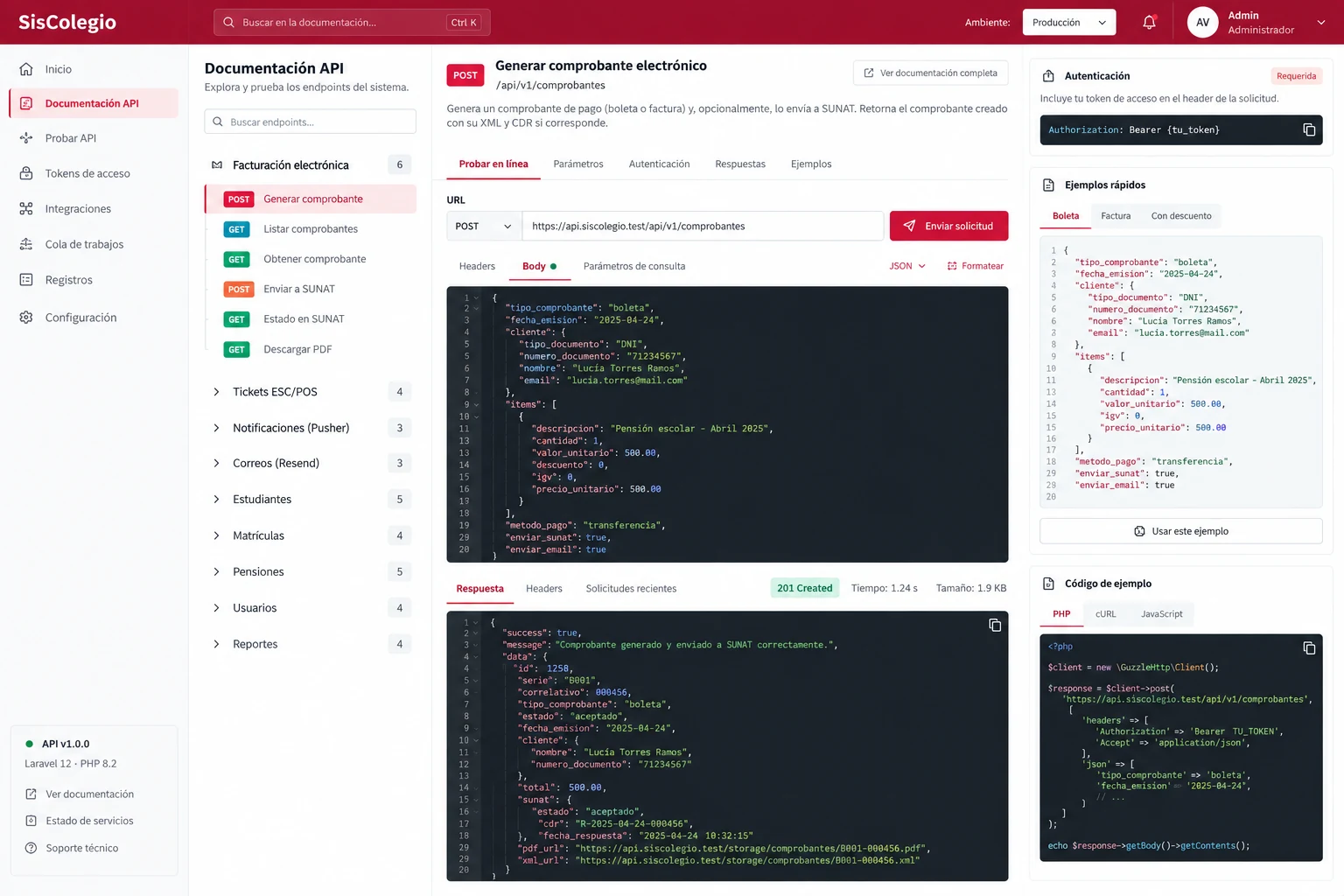The image size is (1344, 896).
Task: Click the search magnifier in top bar
Action: point(228,23)
